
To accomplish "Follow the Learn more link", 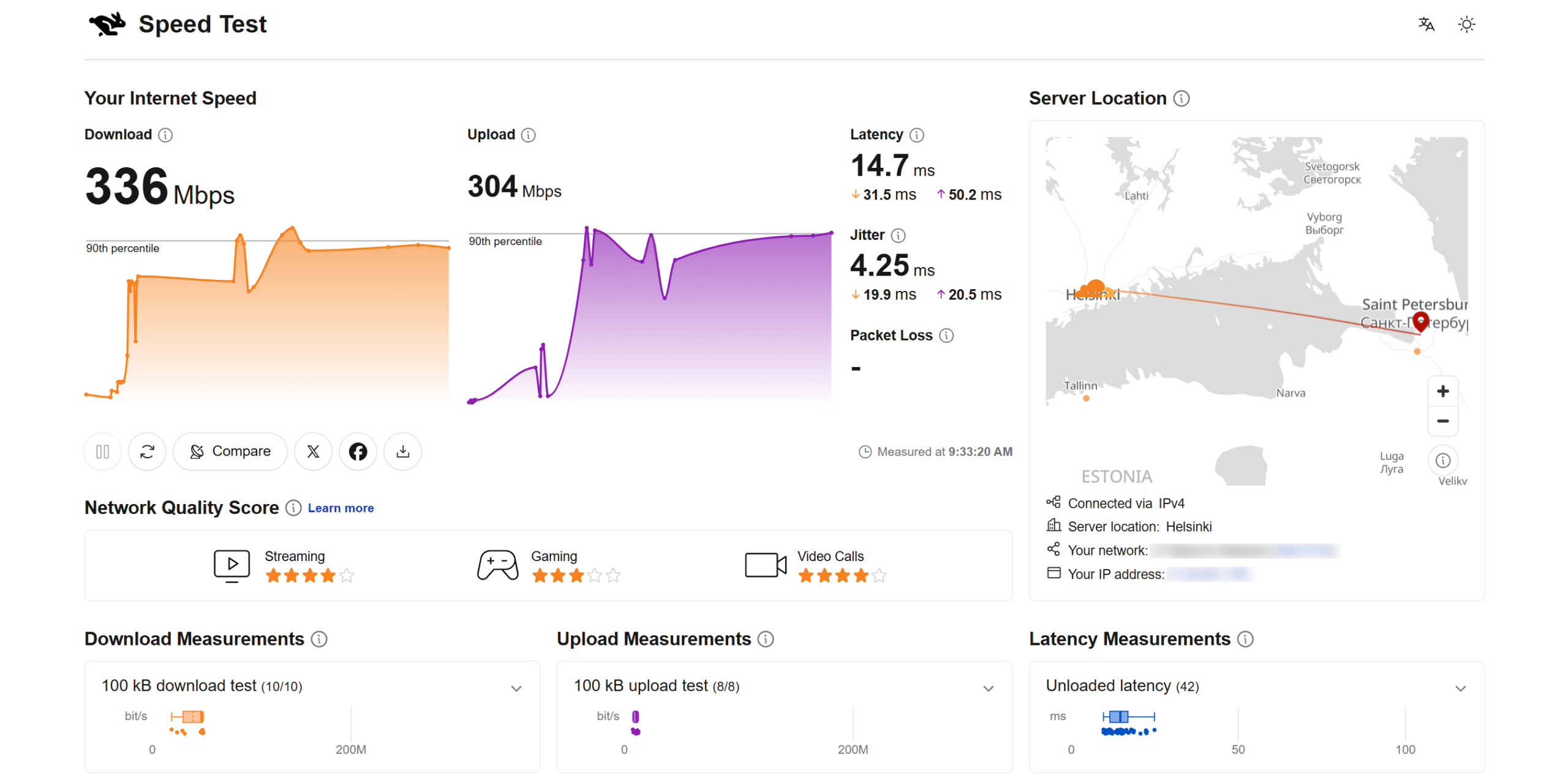I will [x=341, y=508].
